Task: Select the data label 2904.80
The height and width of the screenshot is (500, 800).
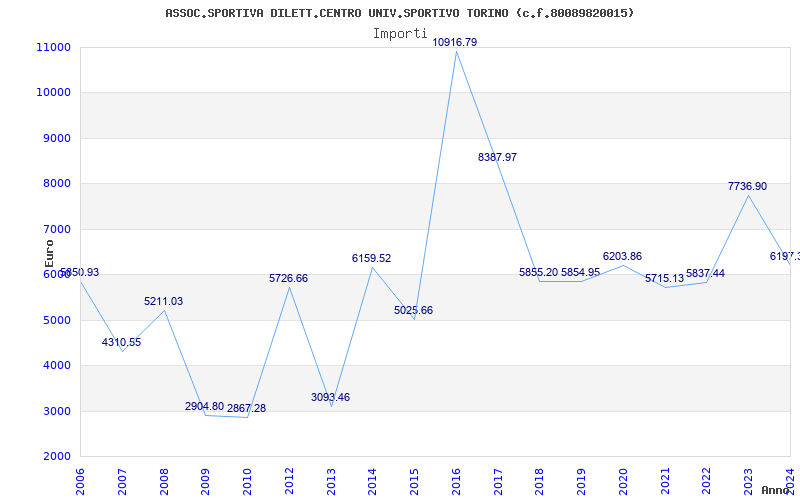Action: (205, 406)
